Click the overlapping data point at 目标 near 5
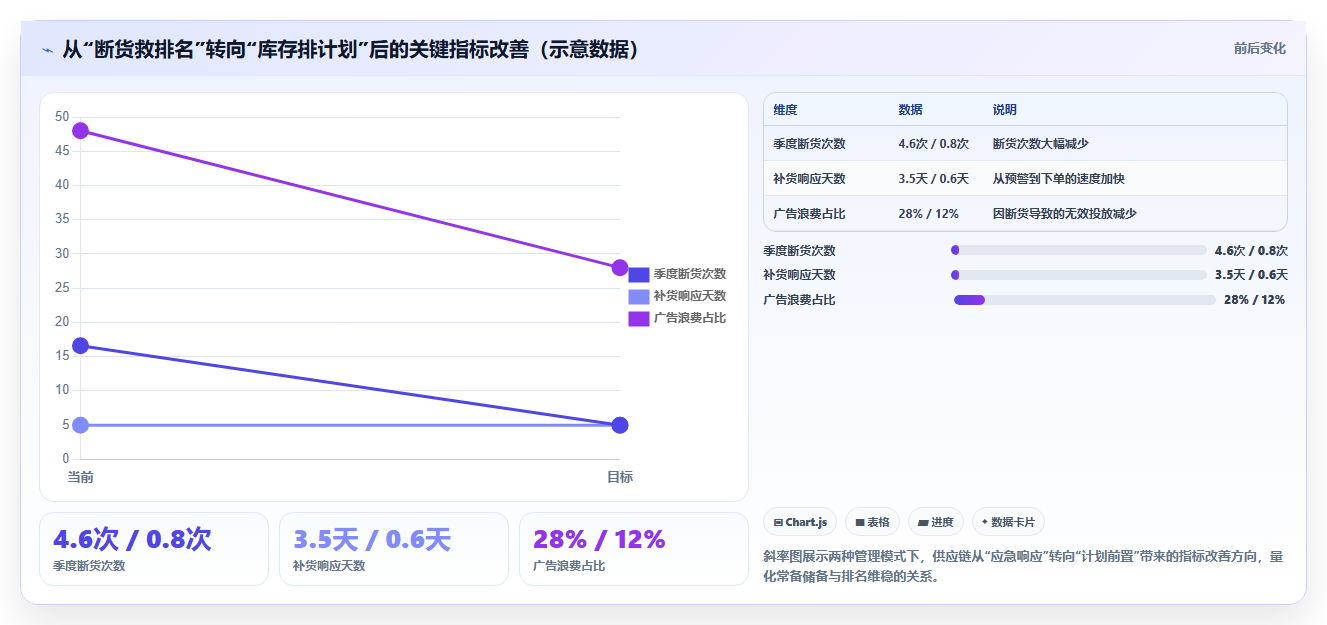The image size is (1327, 625). (x=620, y=425)
